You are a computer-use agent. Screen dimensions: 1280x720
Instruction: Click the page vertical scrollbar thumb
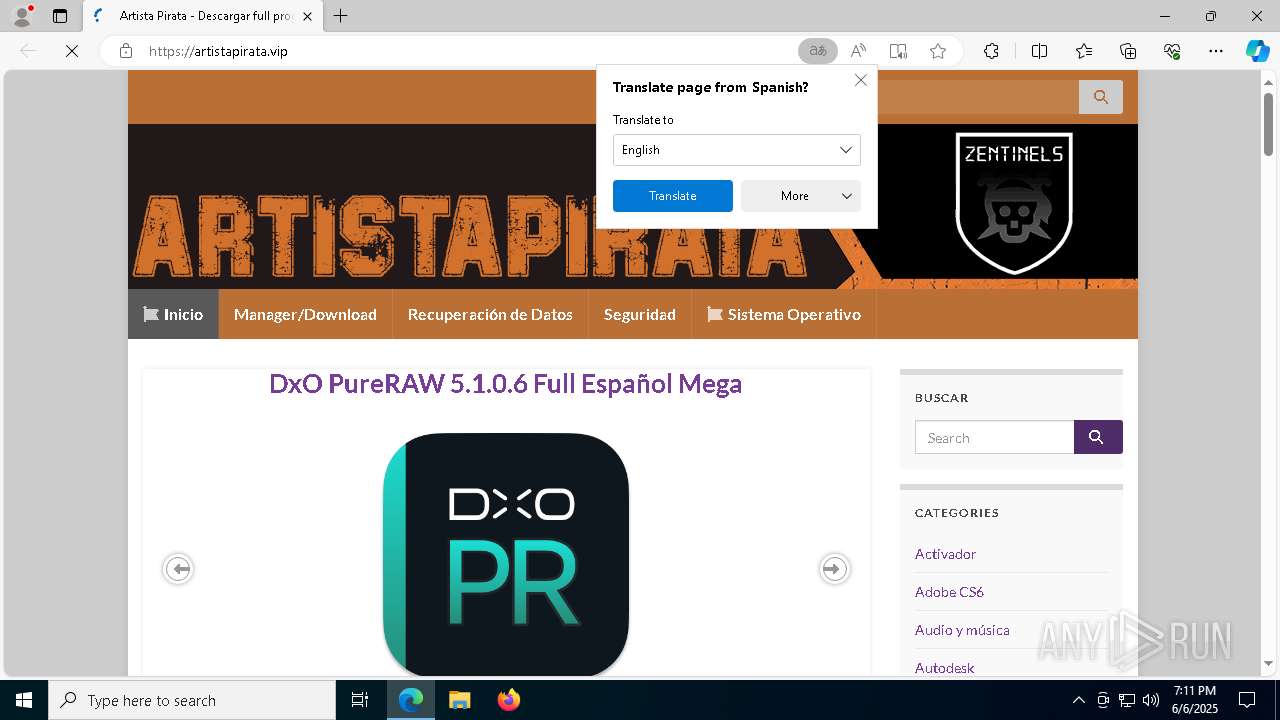click(1268, 124)
